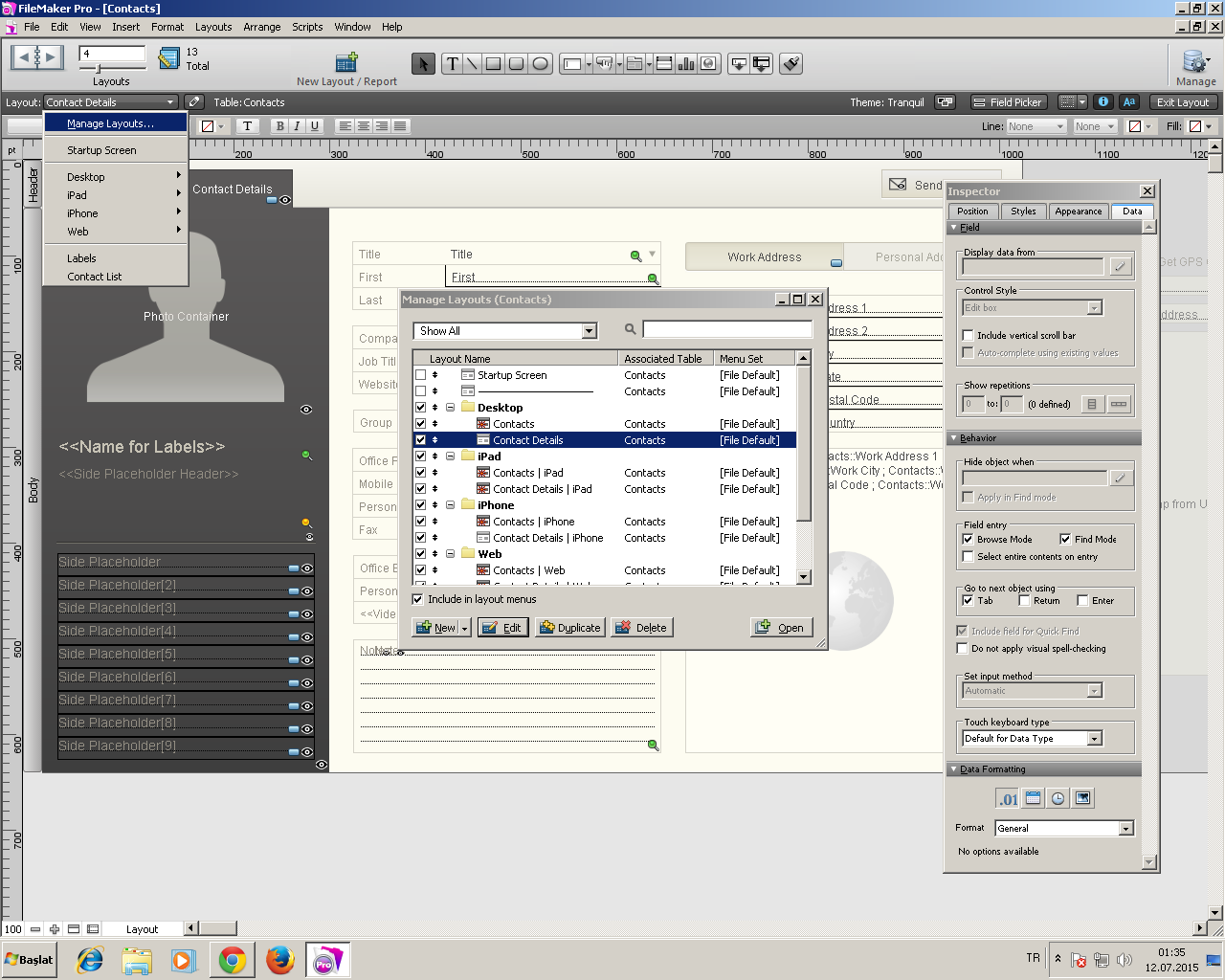
Task: Select the Line drawing tool
Action: [x=473, y=64]
